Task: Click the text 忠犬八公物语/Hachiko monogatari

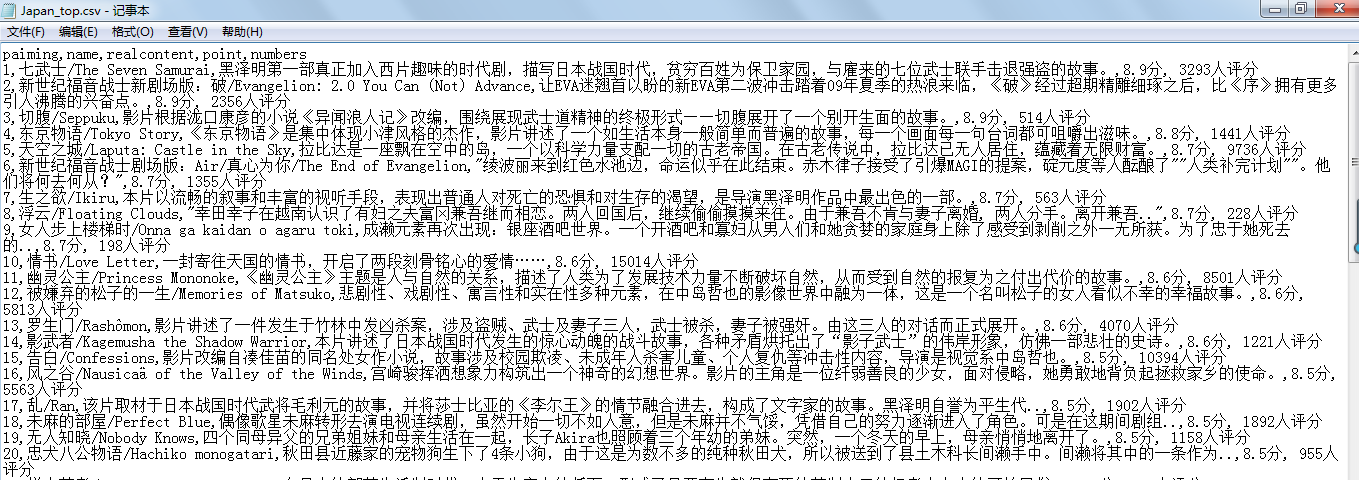Action: (150, 454)
